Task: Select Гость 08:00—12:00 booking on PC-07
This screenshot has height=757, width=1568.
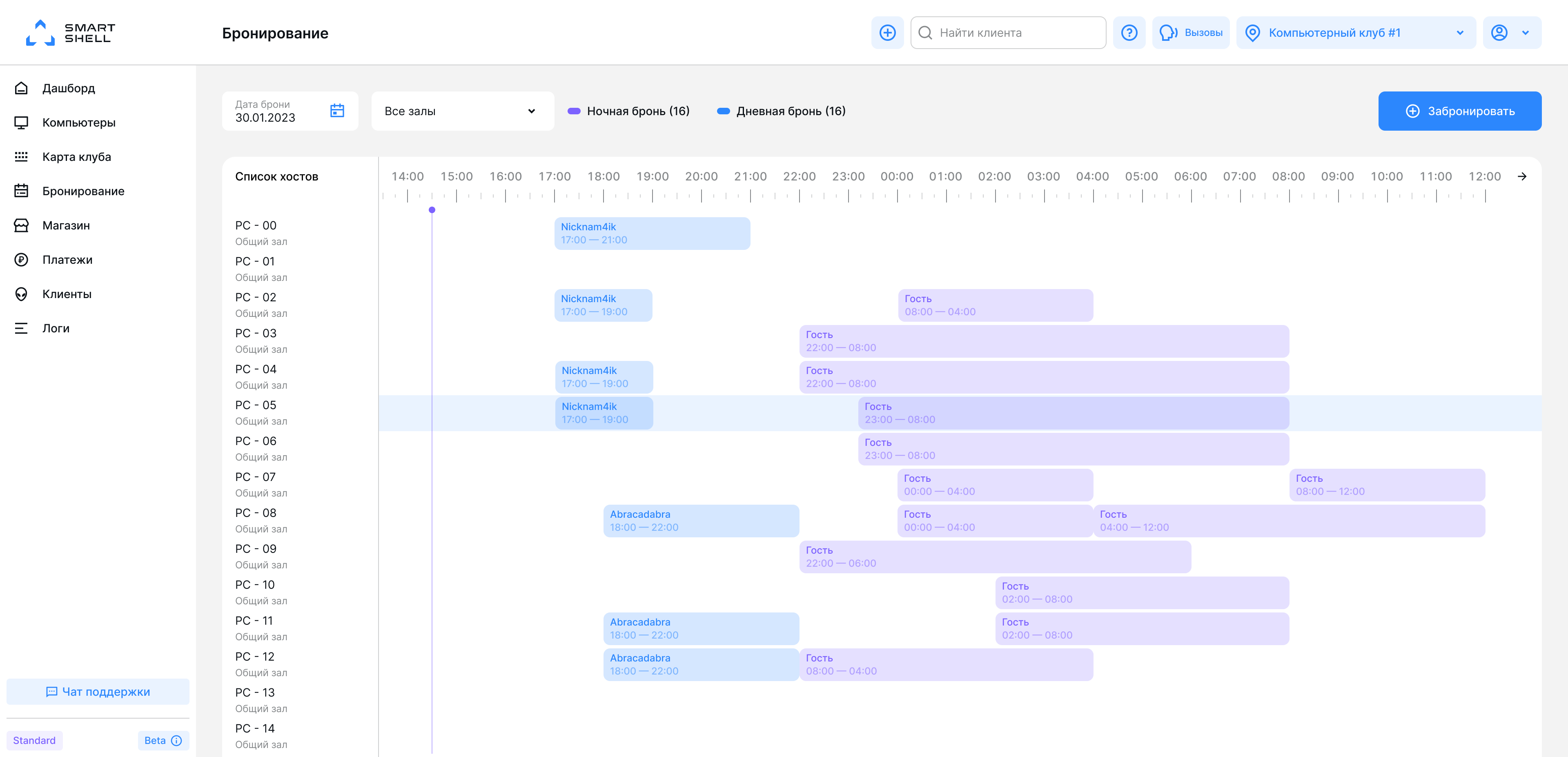Action: [1387, 484]
